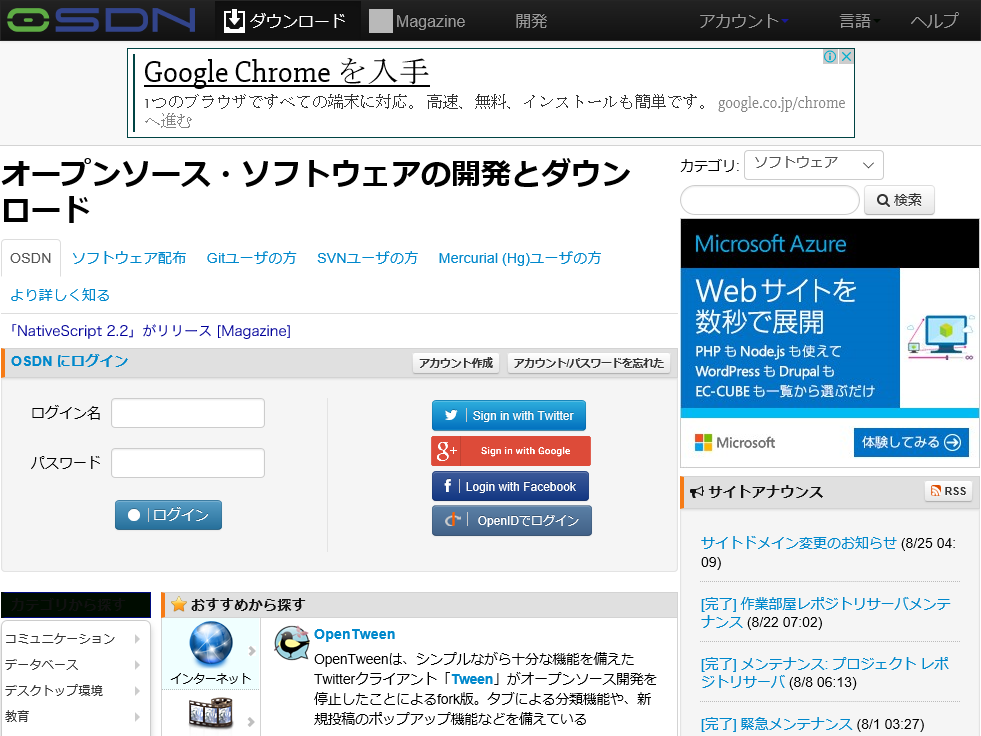Open the 開発 menu in the header

pyautogui.click(x=531, y=19)
